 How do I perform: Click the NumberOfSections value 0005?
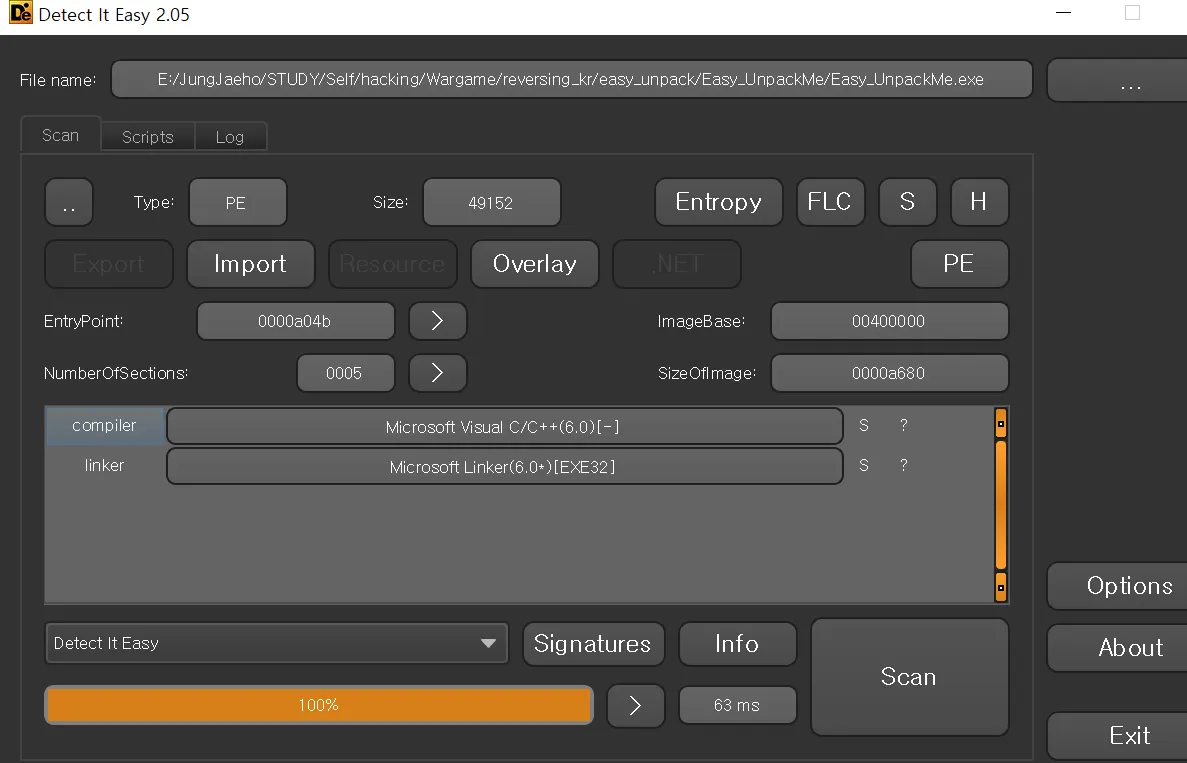click(345, 373)
